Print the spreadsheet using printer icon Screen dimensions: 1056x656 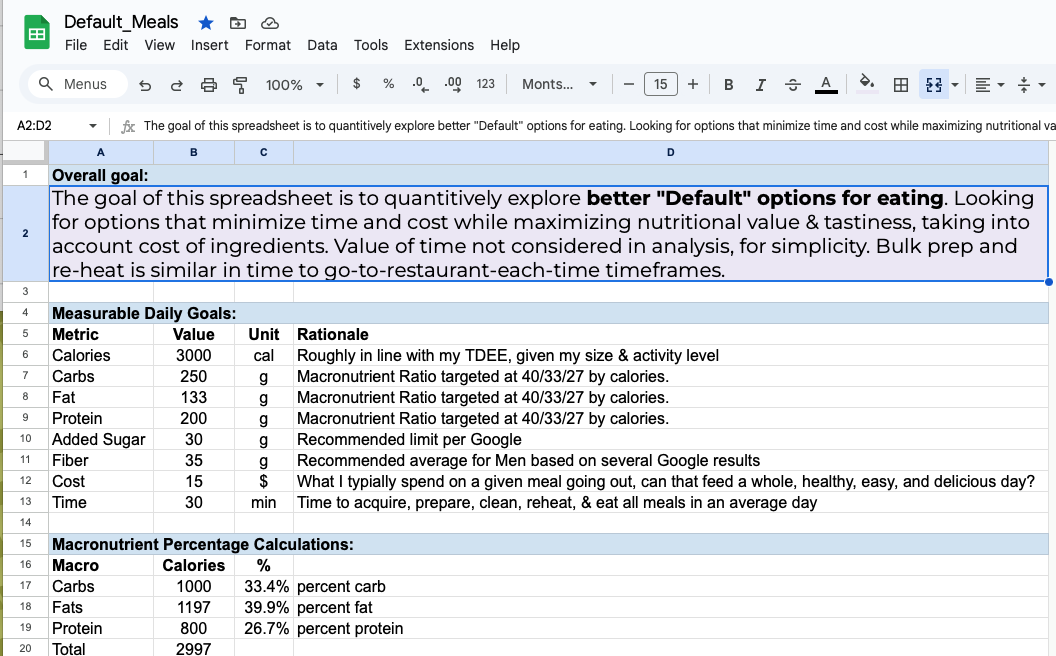tap(208, 85)
